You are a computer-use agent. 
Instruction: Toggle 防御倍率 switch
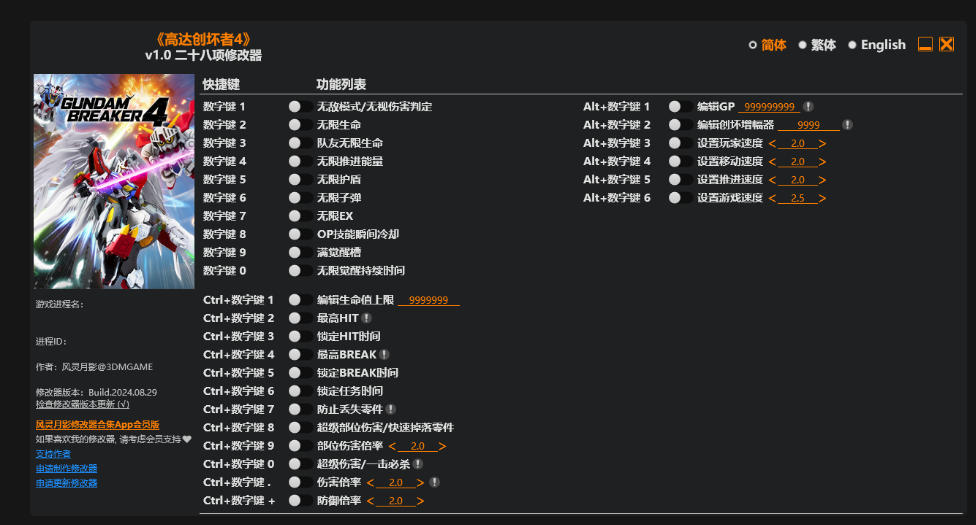tap(300, 500)
